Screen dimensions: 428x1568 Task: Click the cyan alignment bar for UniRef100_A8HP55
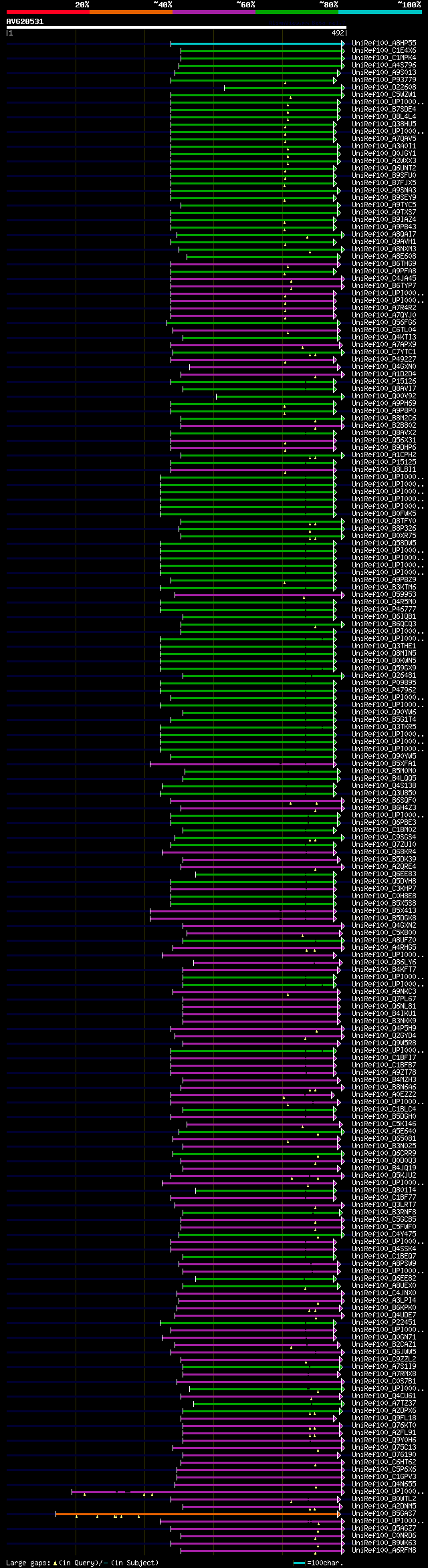point(257,43)
